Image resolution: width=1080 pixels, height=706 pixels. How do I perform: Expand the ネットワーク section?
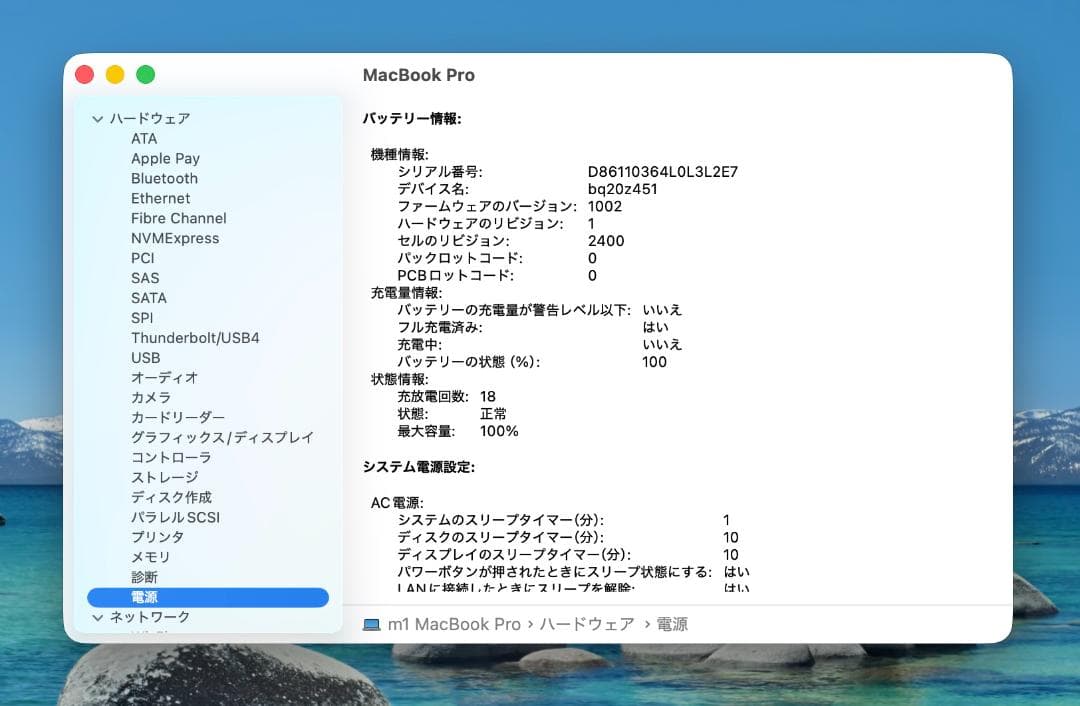tap(98, 617)
